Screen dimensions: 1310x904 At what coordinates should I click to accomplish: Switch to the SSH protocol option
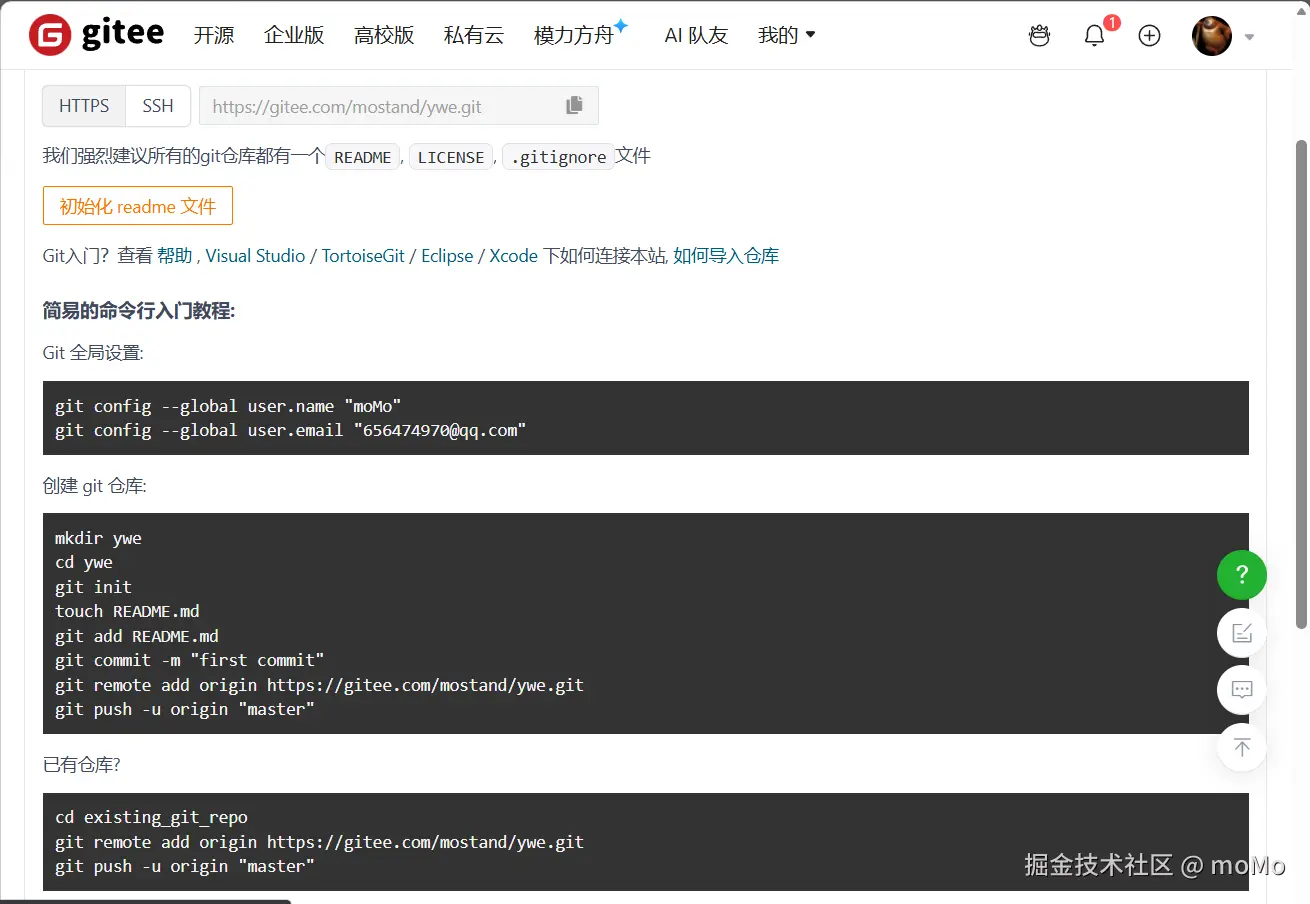point(158,106)
